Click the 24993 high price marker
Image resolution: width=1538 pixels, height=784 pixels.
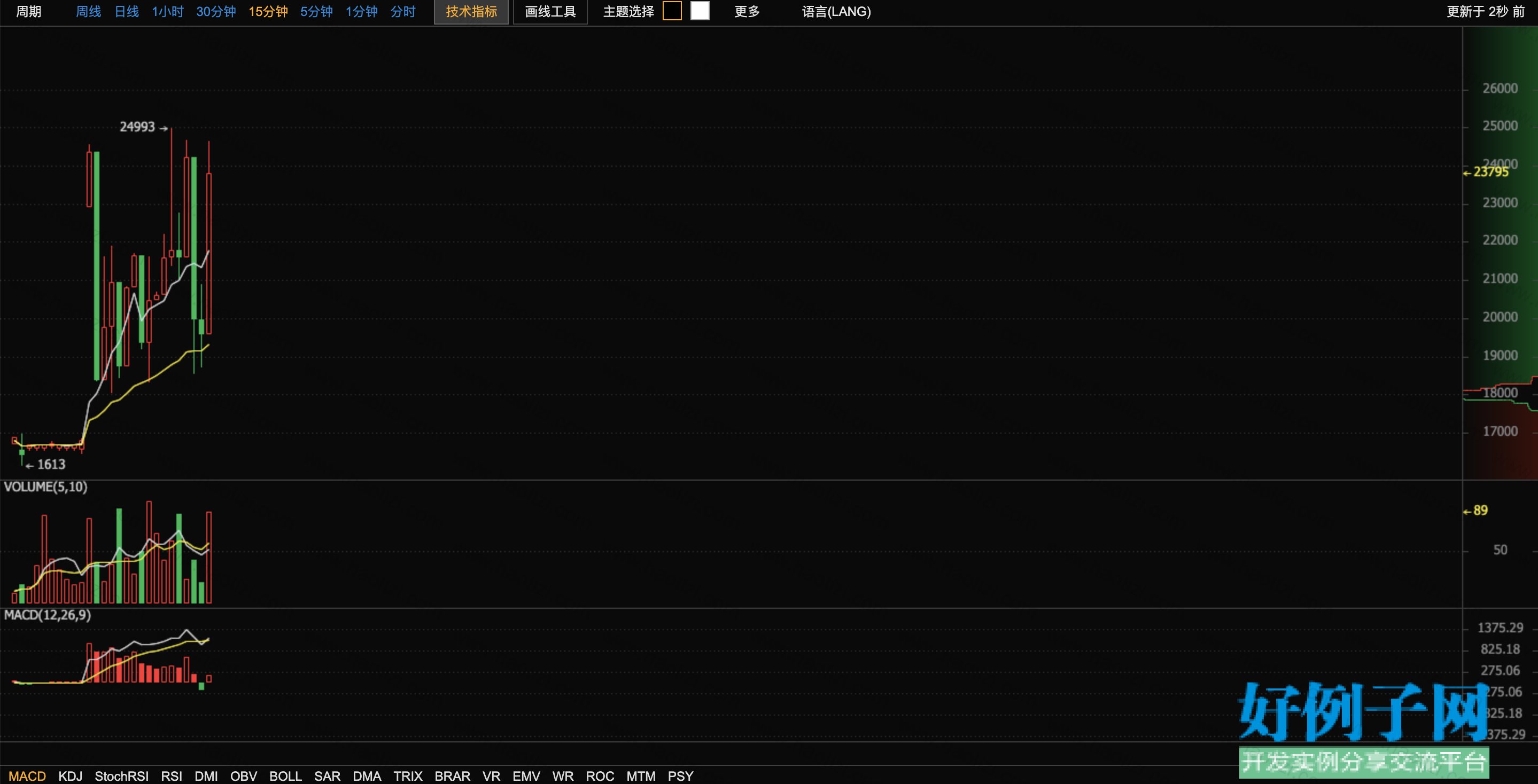pos(143,127)
